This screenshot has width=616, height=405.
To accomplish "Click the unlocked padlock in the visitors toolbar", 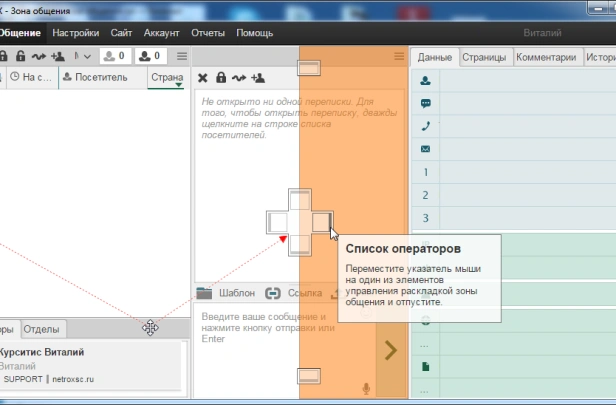I will [x=20, y=56].
